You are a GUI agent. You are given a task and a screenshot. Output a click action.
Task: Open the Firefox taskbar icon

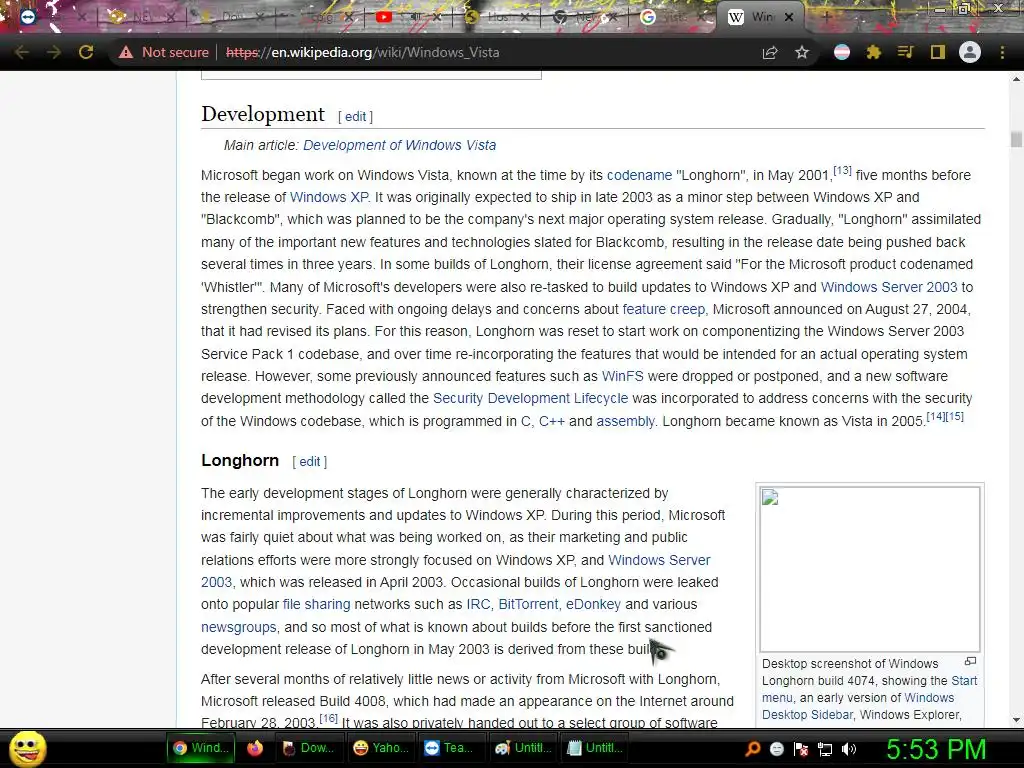[255, 748]
